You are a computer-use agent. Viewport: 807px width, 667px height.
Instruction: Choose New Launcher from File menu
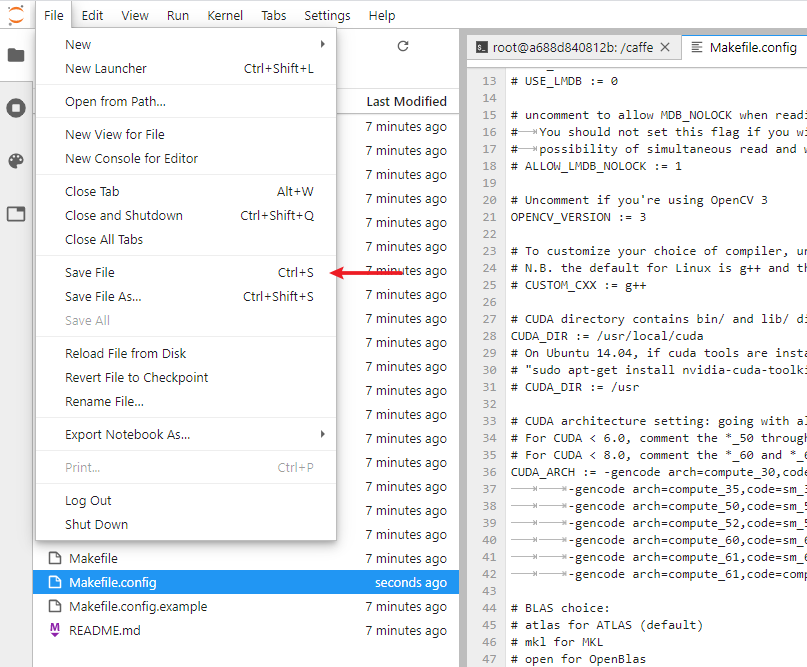click(x=186, y=68)
